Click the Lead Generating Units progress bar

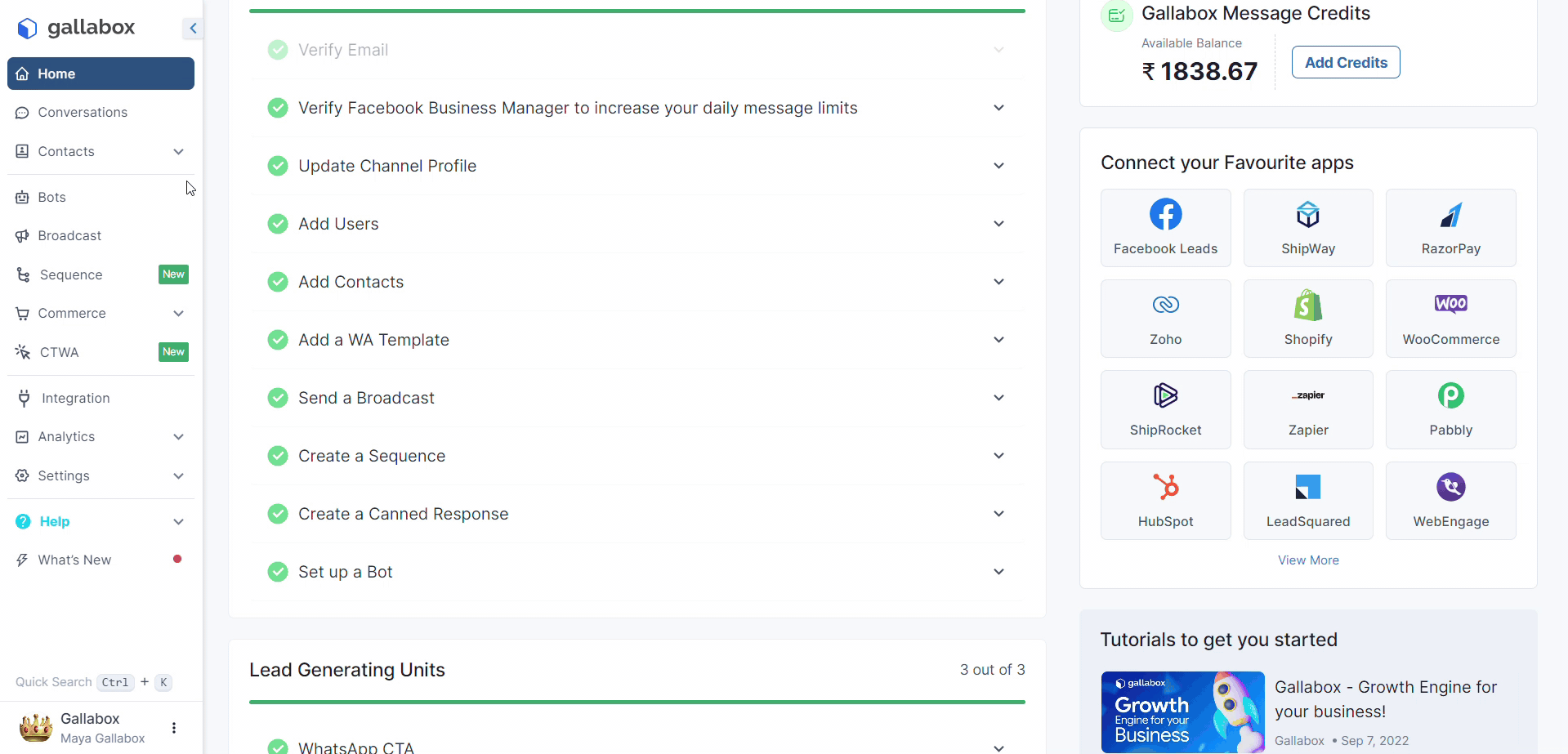[x=637, y=702]
